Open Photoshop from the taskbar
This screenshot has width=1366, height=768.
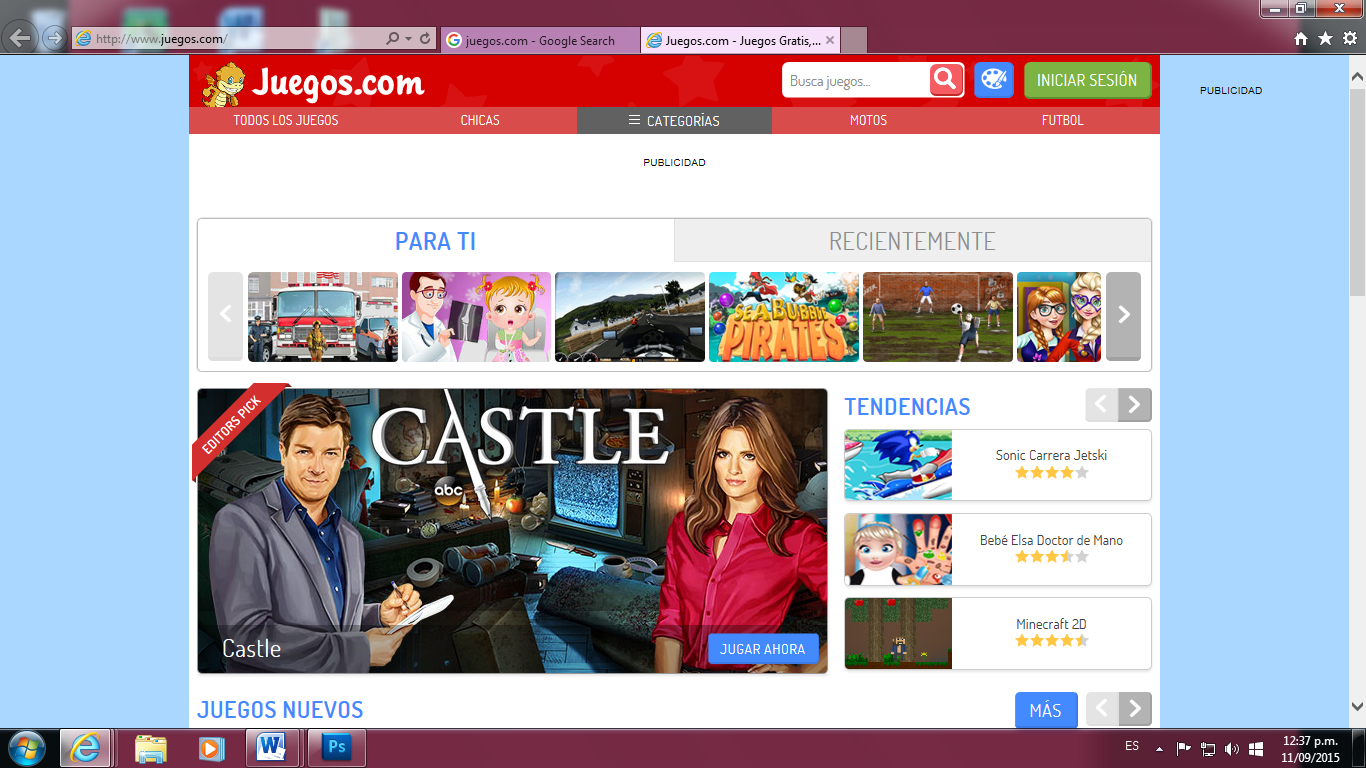[x=336, y=748]
